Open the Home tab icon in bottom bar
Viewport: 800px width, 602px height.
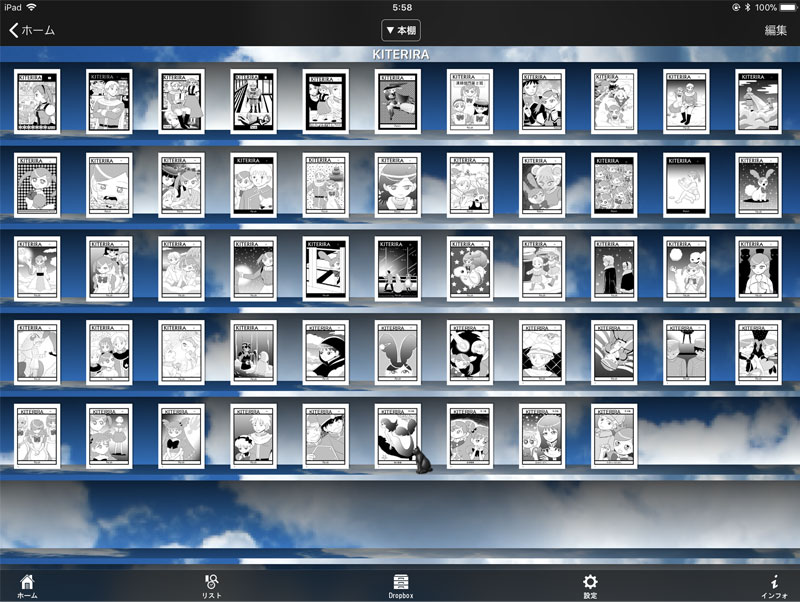coord(26,585)
